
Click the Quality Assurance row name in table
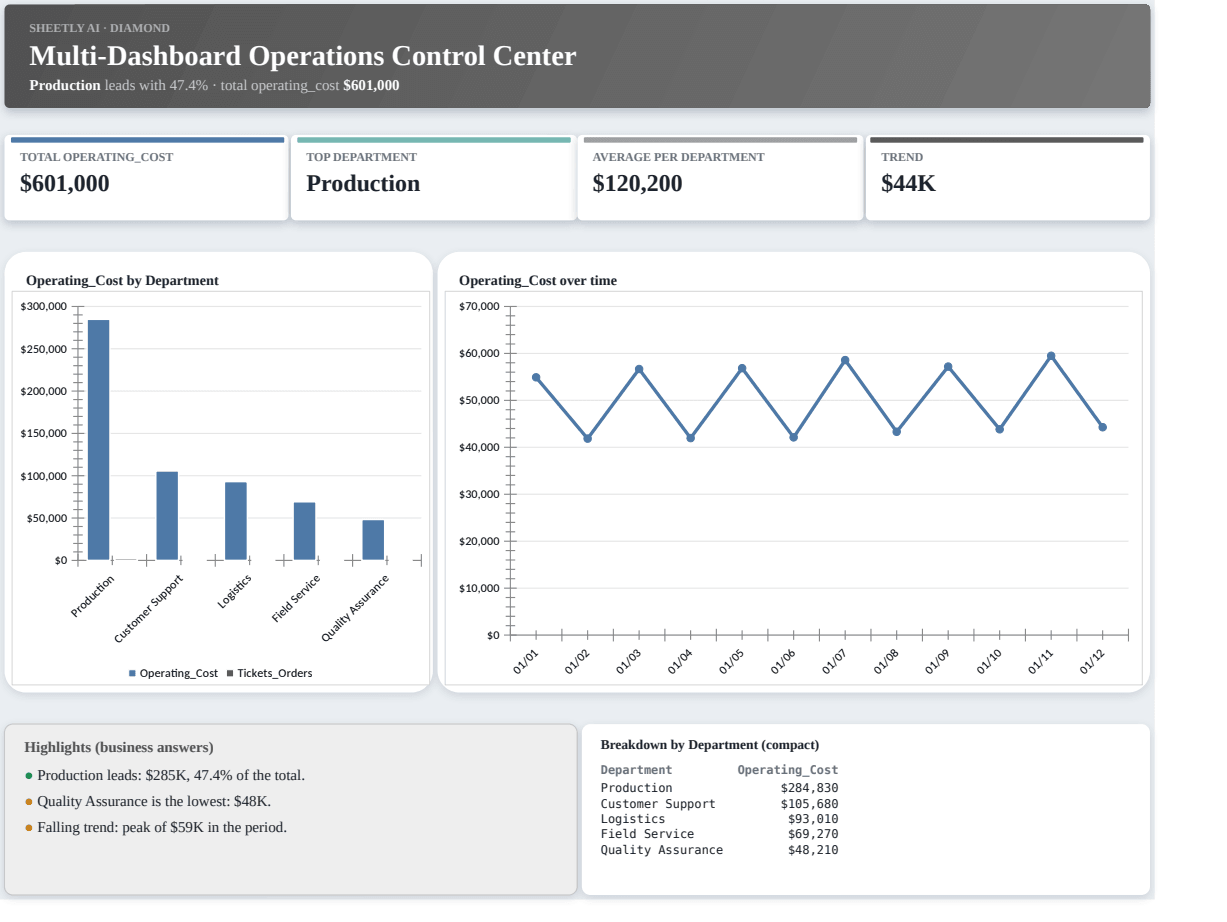[x=661, y=850]
